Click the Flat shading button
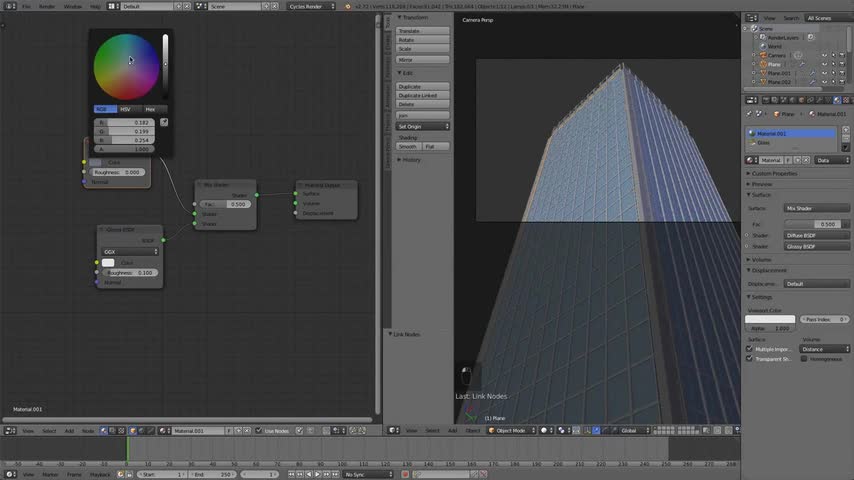Screen dimensions: 854x480 (436, 147)
